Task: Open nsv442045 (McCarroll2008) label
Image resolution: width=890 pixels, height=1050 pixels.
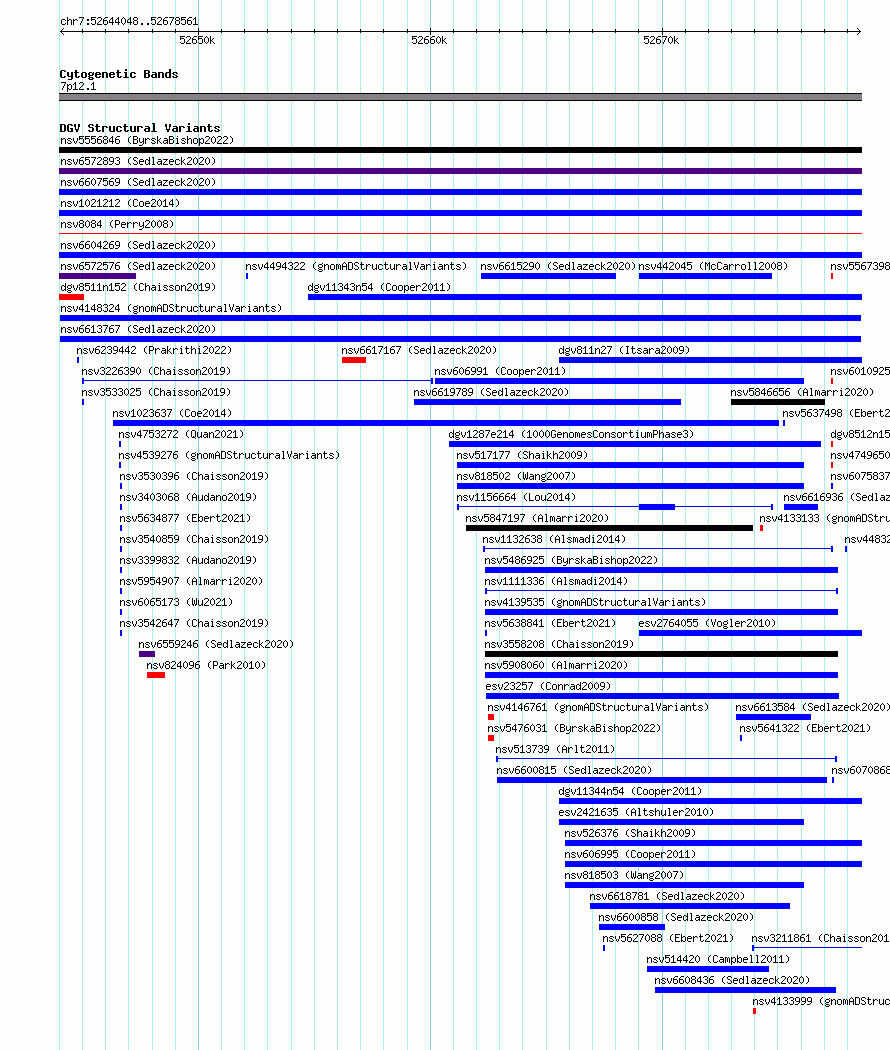Action: [x=713, y=266]
